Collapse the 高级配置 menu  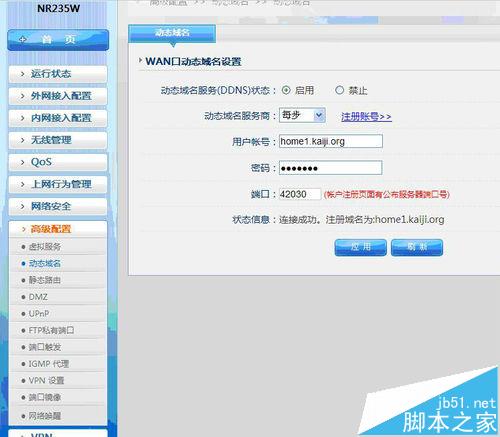pos(58,229)
